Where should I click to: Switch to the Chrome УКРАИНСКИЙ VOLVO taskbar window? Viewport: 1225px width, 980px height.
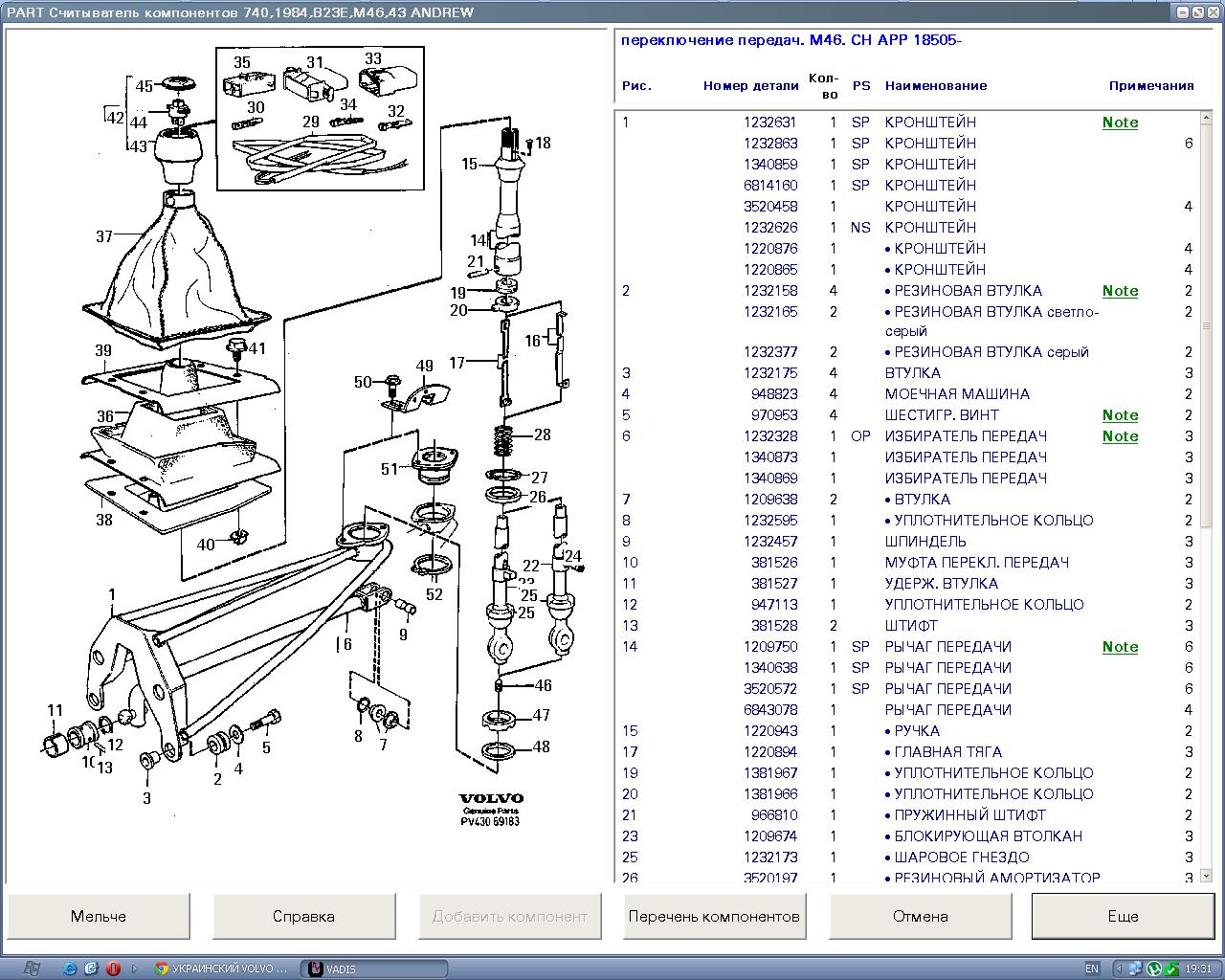221,969
